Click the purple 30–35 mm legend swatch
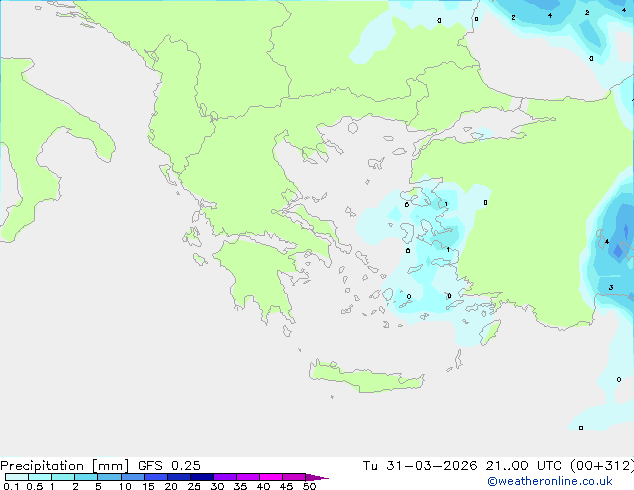634x490 pixels. (225, 477)
